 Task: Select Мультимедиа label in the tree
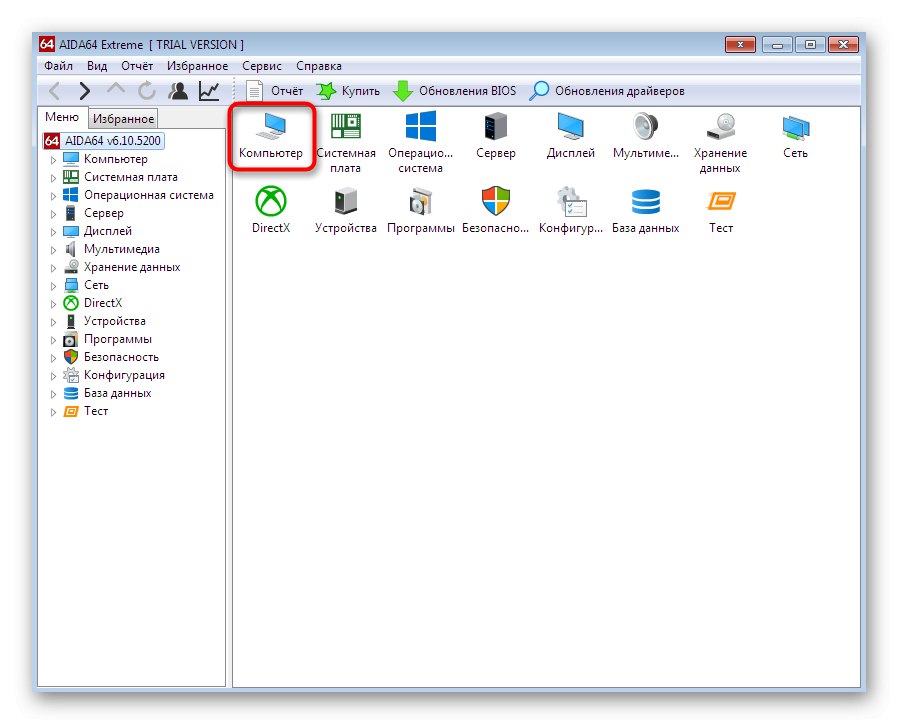(122, 249)
